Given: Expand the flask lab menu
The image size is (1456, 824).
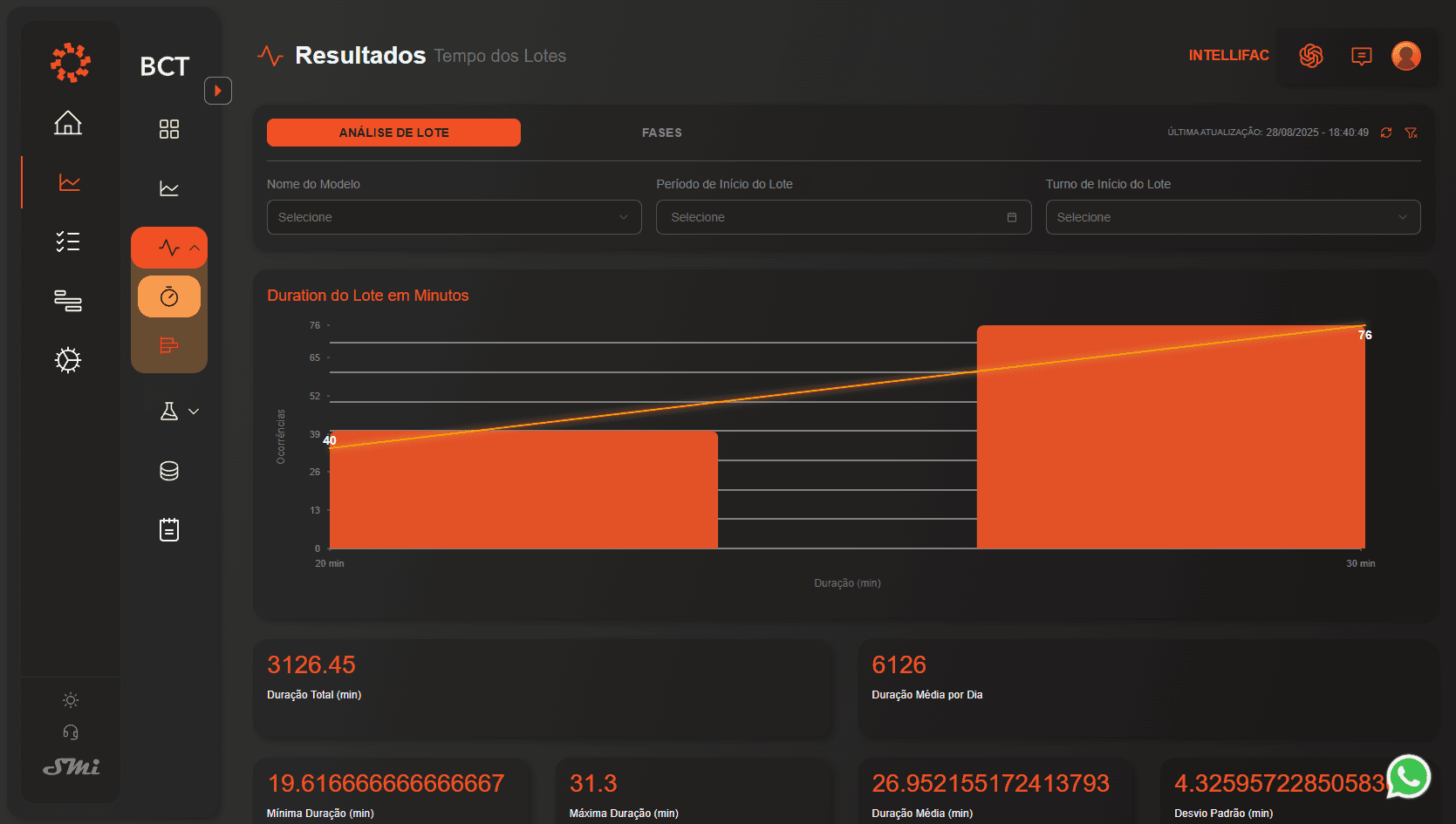Looking at the screenshot, I should pyautogui.click(x=180, y=412).
